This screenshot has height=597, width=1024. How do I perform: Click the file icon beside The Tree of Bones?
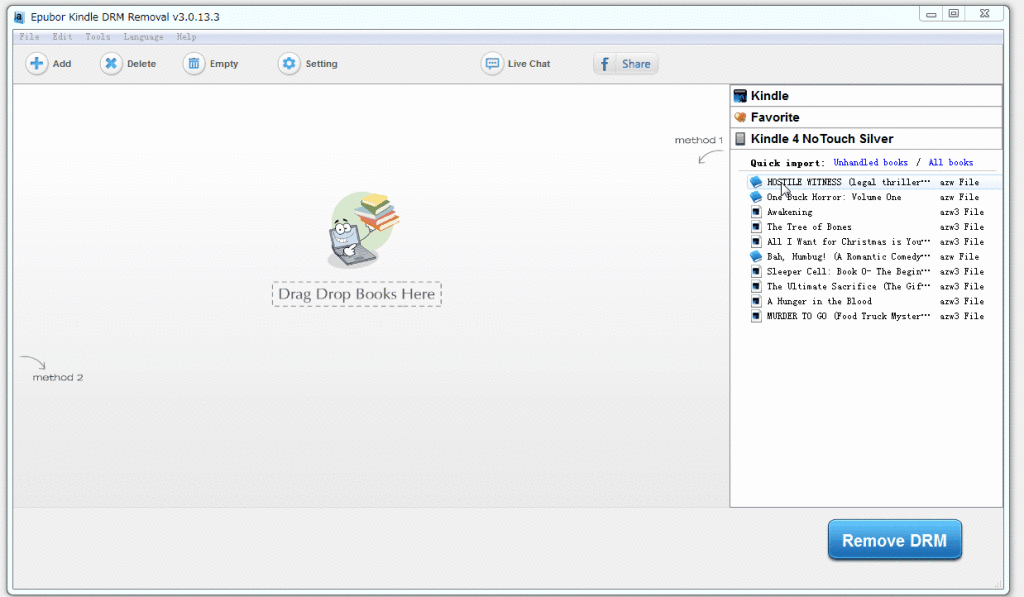point(756,227)
